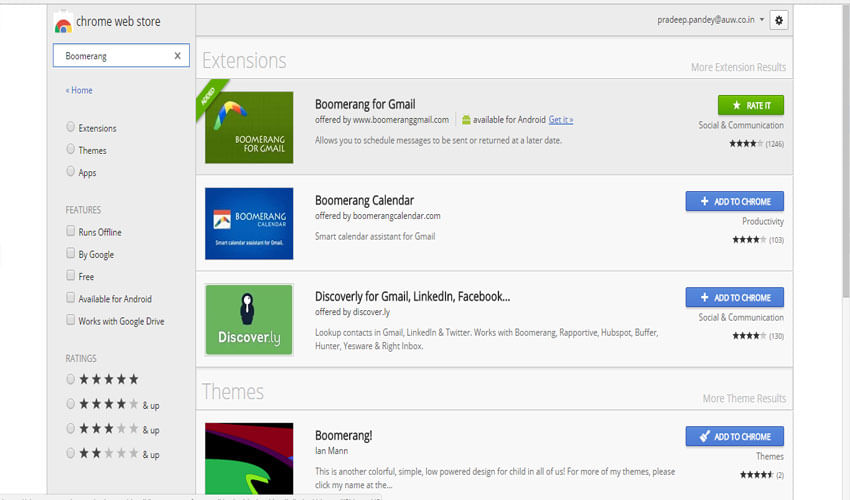Screen dimensions: 850x500
Task: Enable the By Google checkbox
Action: point(70,253)
